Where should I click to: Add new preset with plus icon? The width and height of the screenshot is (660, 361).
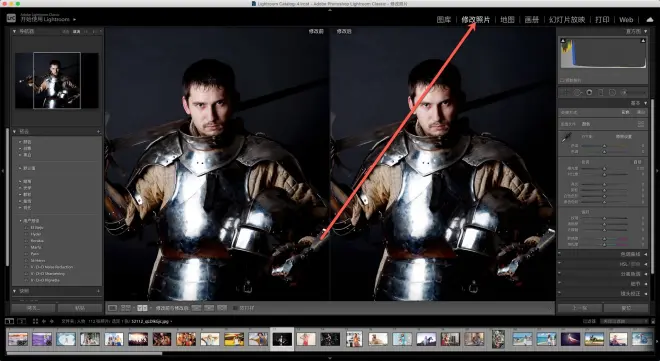[98, 132]
